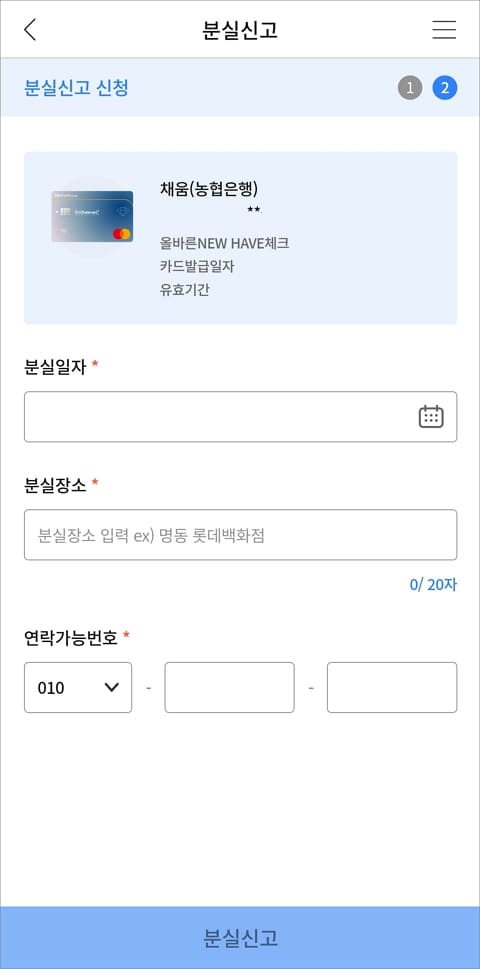Tap the 분실신고 page title

pos(240,30)
